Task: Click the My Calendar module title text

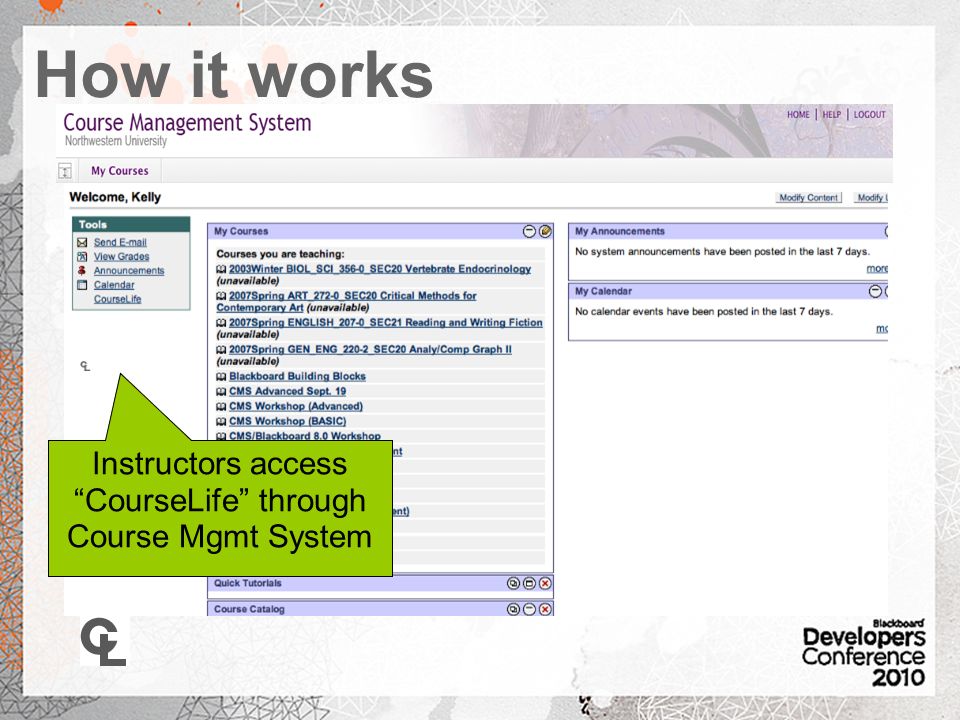Action: tap(603, 291)
